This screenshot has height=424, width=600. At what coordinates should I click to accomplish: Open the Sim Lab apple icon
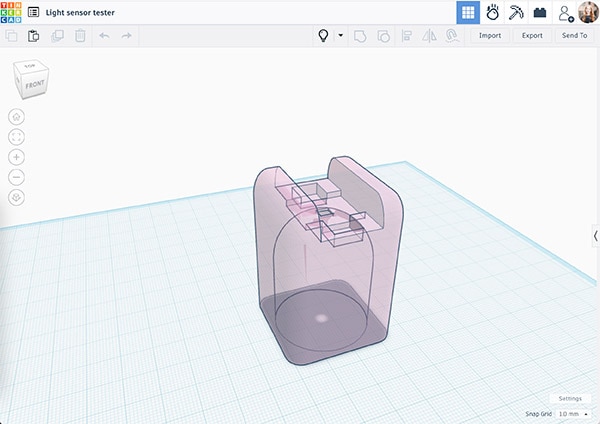[492, 13]
